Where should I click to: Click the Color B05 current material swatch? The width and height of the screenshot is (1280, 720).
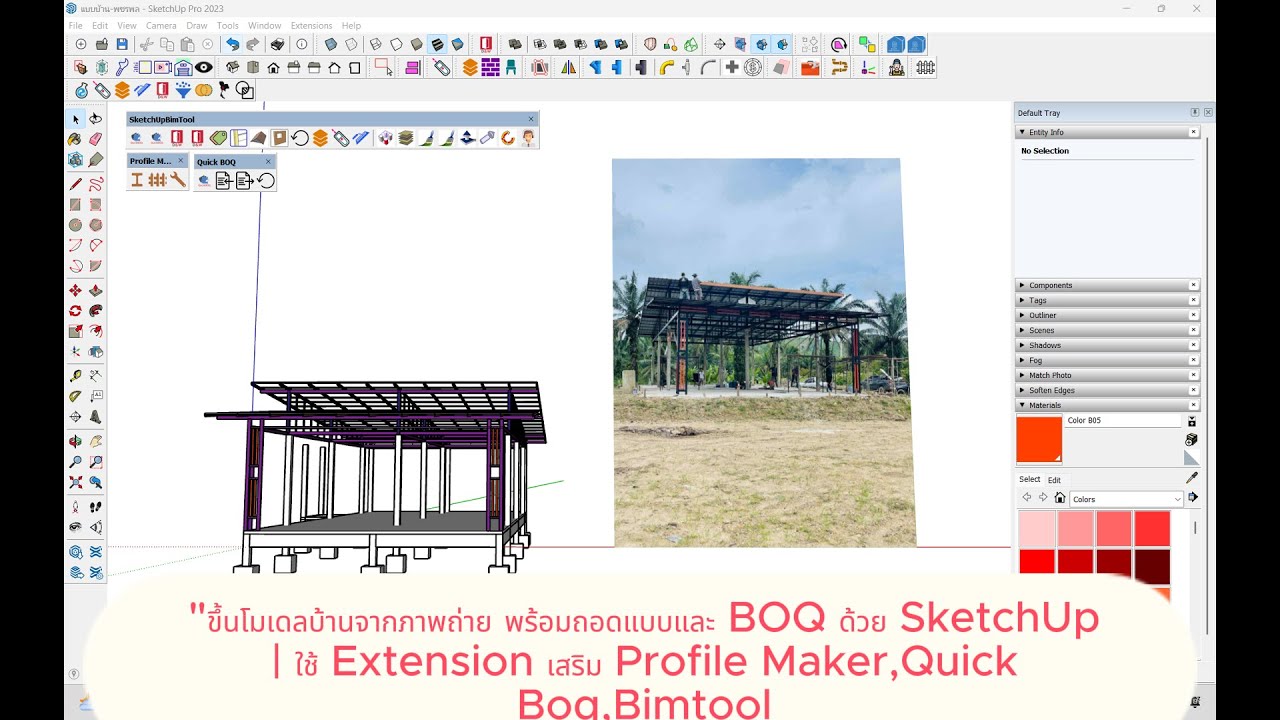[1039, 440]
